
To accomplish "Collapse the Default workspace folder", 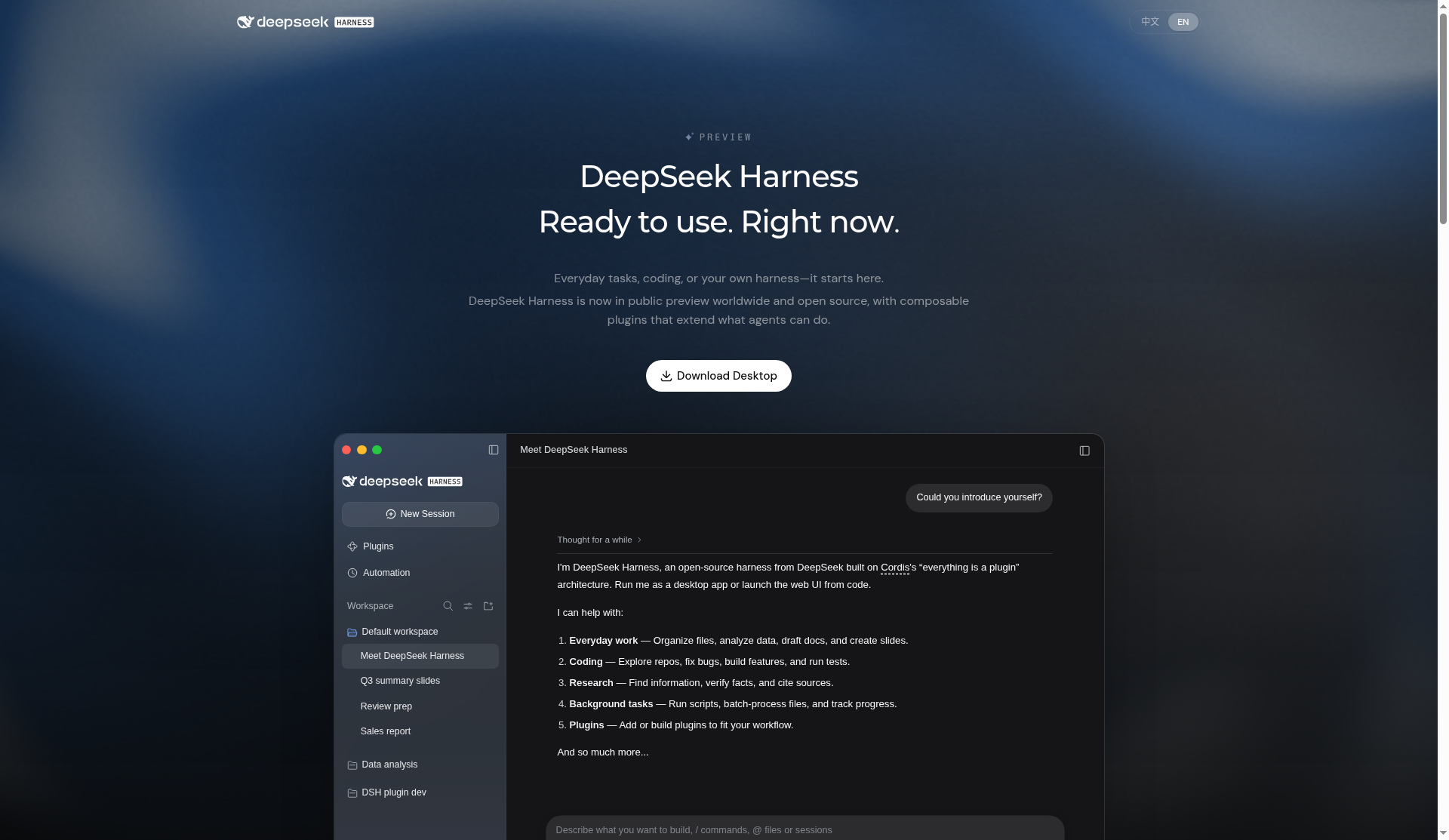I will click(x=420, y=632).
